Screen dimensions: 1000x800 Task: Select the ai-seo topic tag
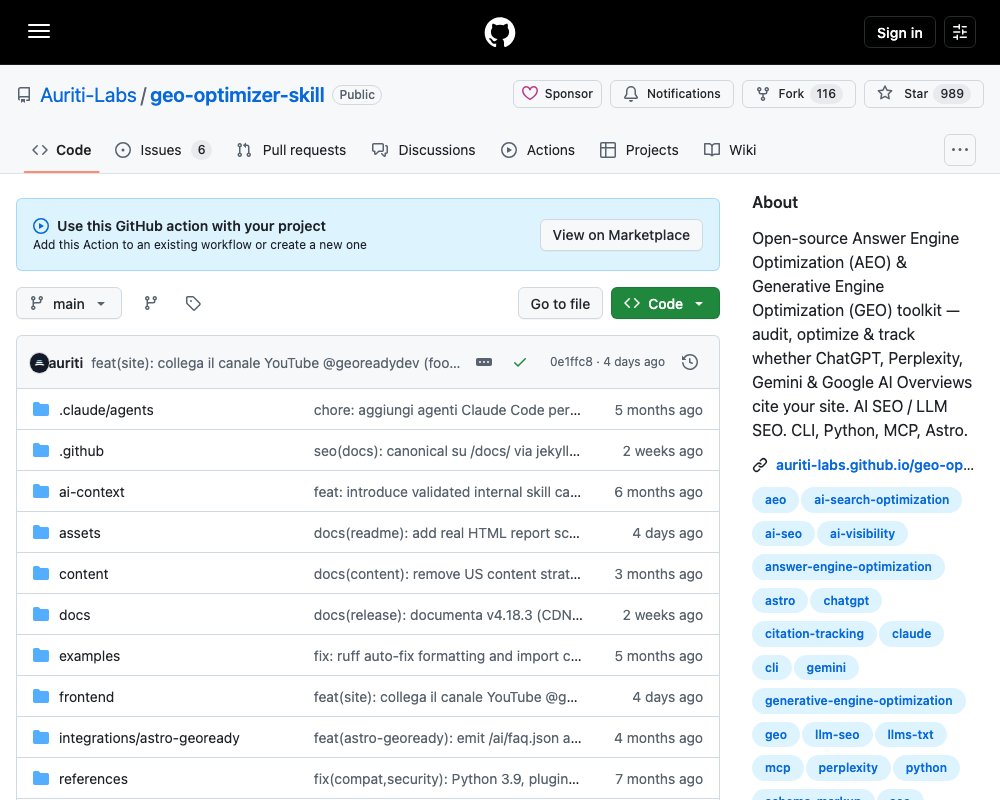point(783,533)
